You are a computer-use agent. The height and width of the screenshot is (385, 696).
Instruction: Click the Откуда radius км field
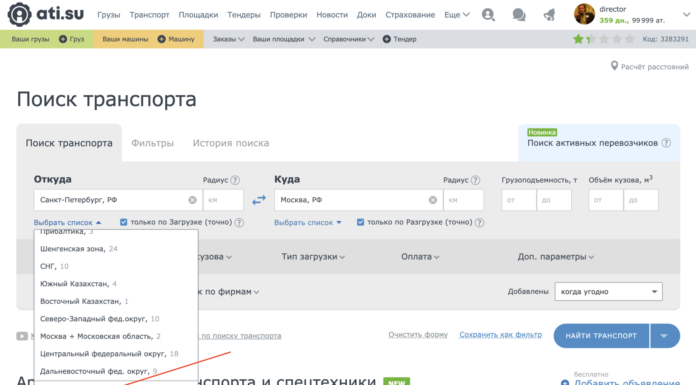coord(223,200)
